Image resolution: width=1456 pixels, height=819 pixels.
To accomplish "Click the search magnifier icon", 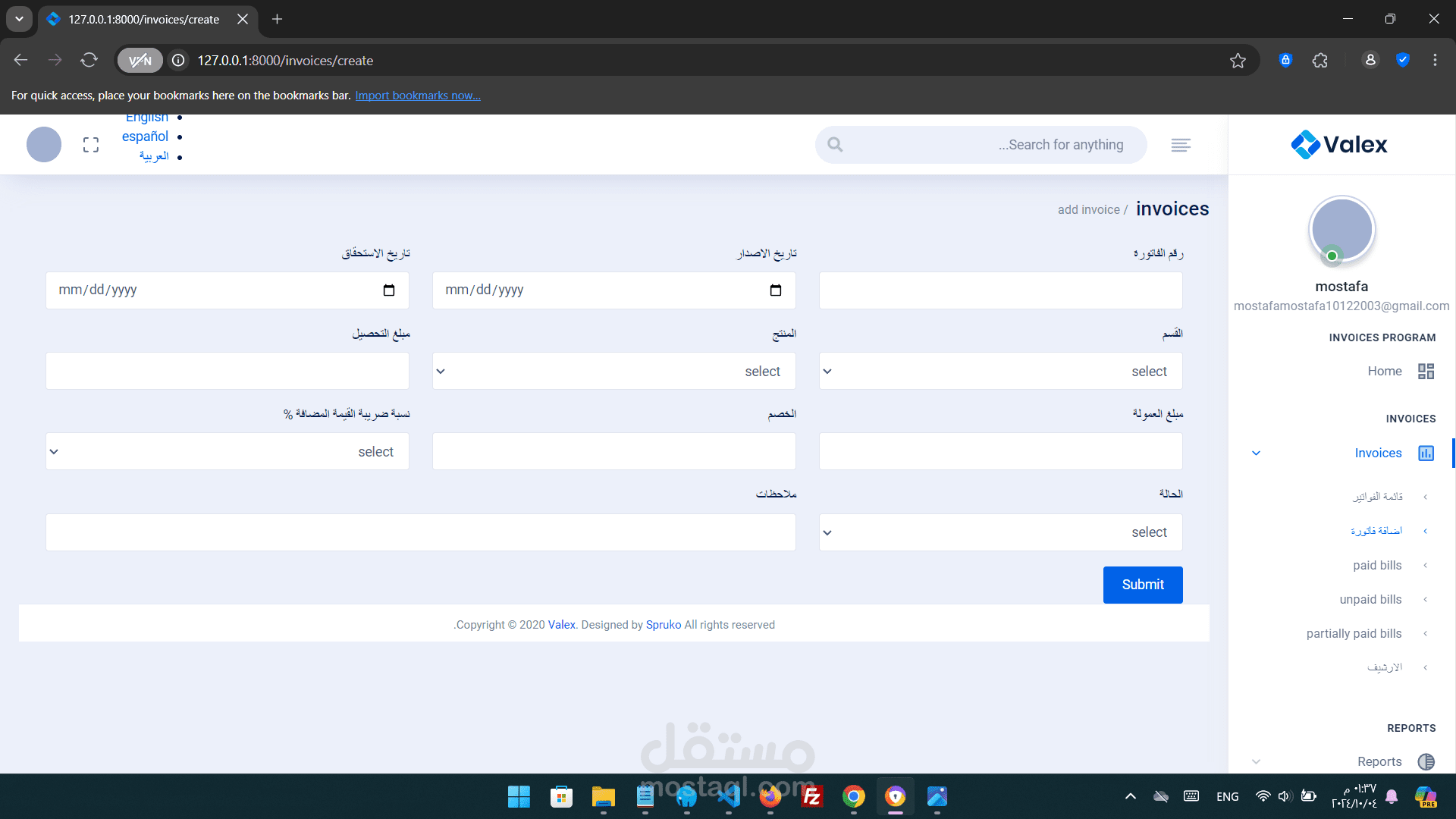I will [x=835, y=145].
